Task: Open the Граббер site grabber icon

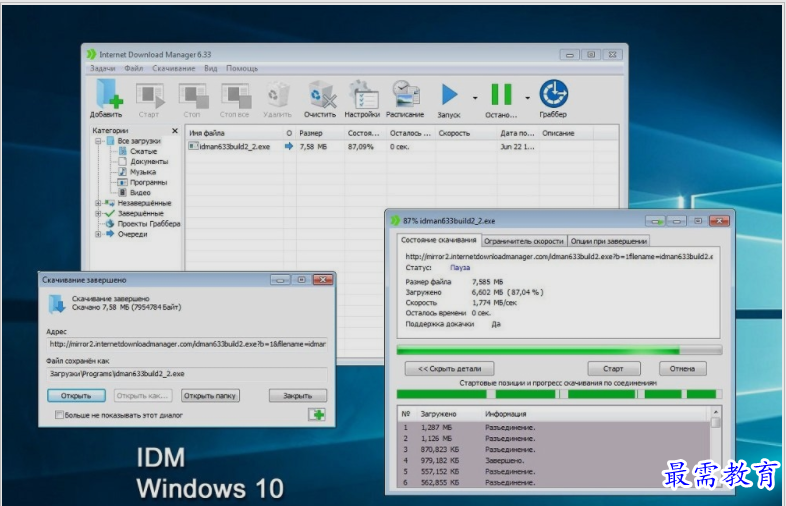Action: click(553, 94)
